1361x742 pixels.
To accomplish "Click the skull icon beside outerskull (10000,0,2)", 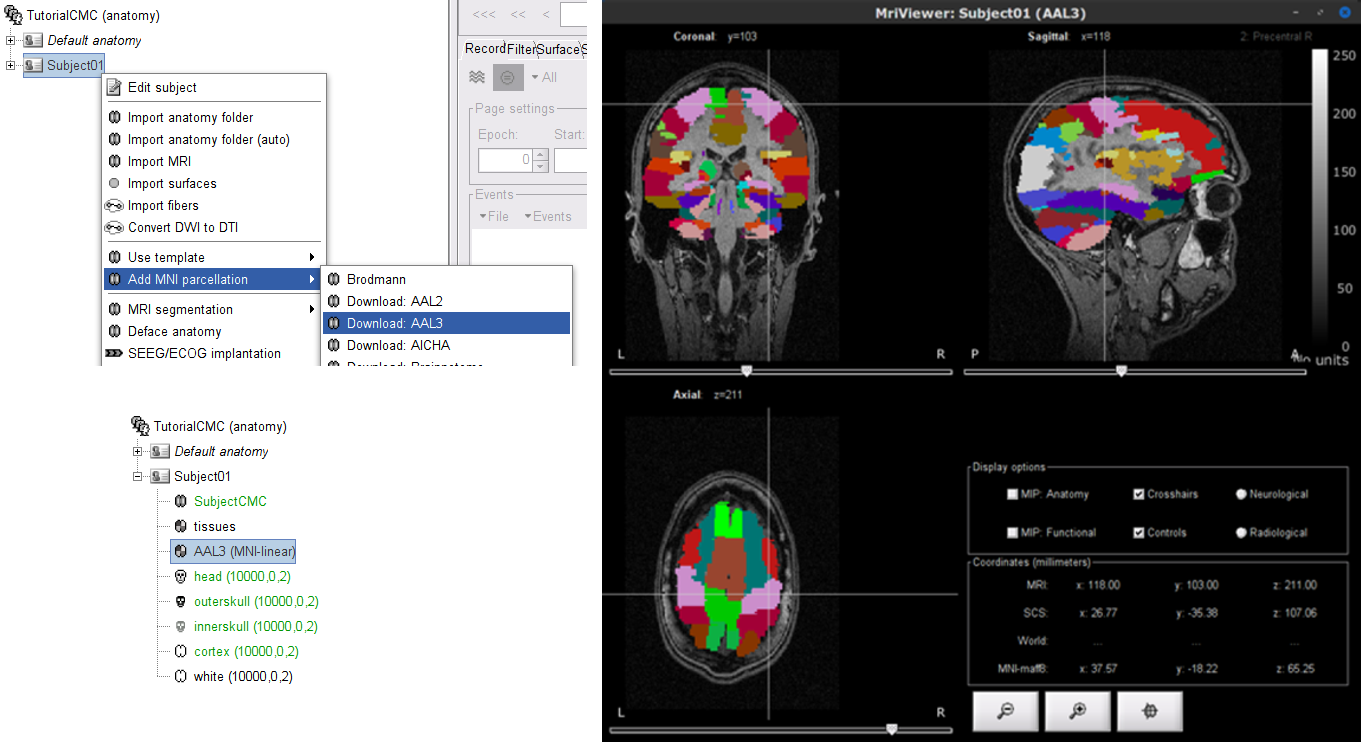I will point(180,601).
